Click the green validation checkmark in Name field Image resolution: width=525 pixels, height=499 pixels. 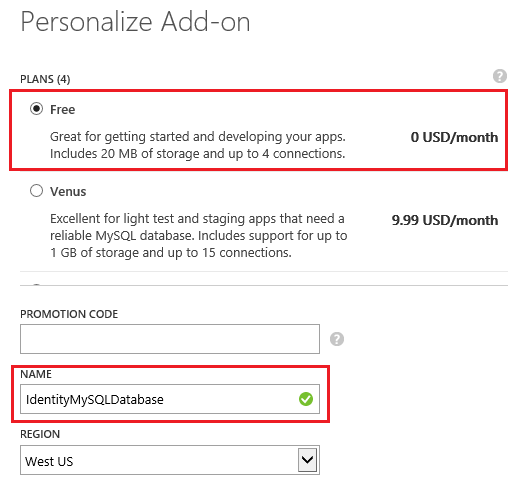tap(306, 399)
